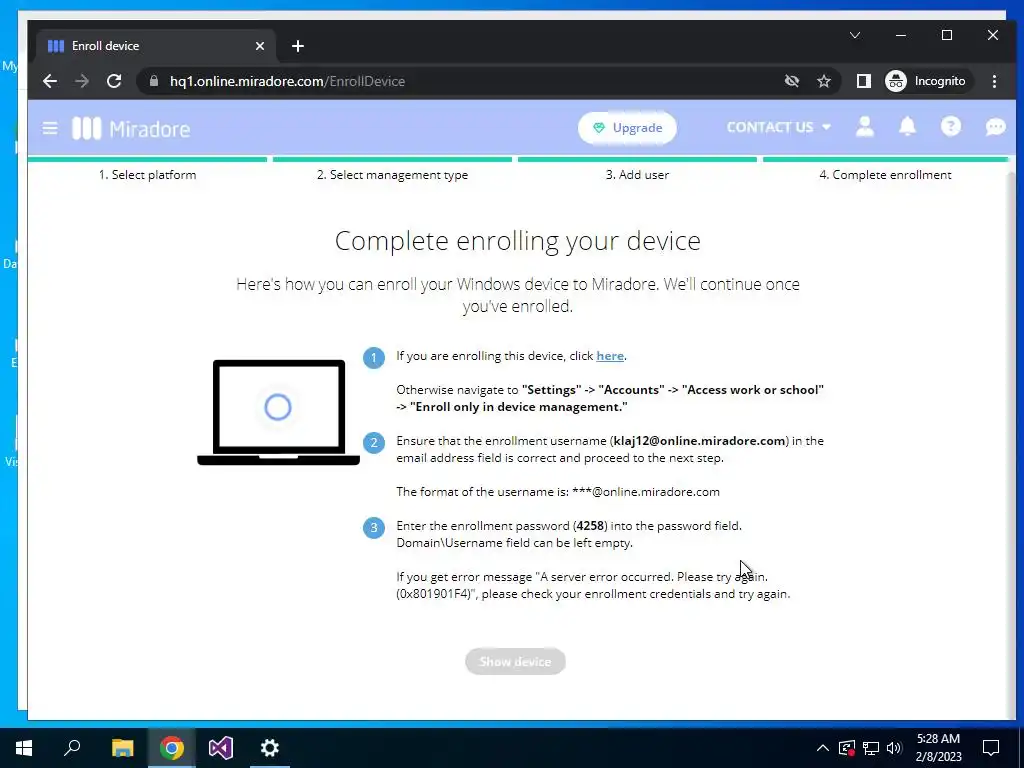Image resolution: width=1024 pixels, height=768 pixels.
Task: View site information lock icon
Action: tap(154, 81)
